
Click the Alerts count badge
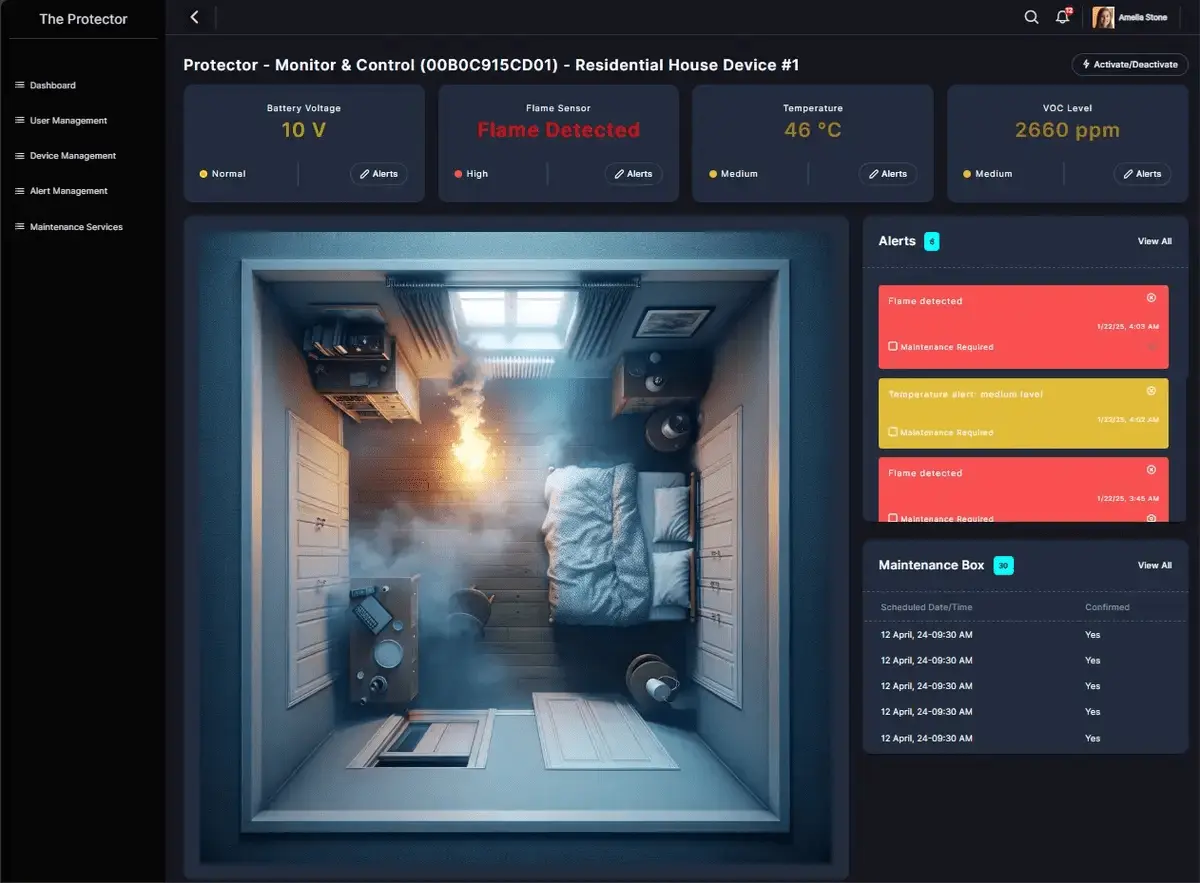click(931, 241)
